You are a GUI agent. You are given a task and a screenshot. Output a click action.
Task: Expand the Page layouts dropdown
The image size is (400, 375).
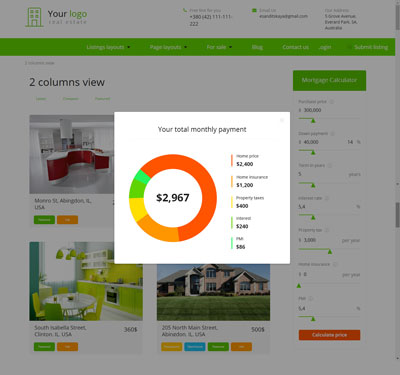click(168, 47)
